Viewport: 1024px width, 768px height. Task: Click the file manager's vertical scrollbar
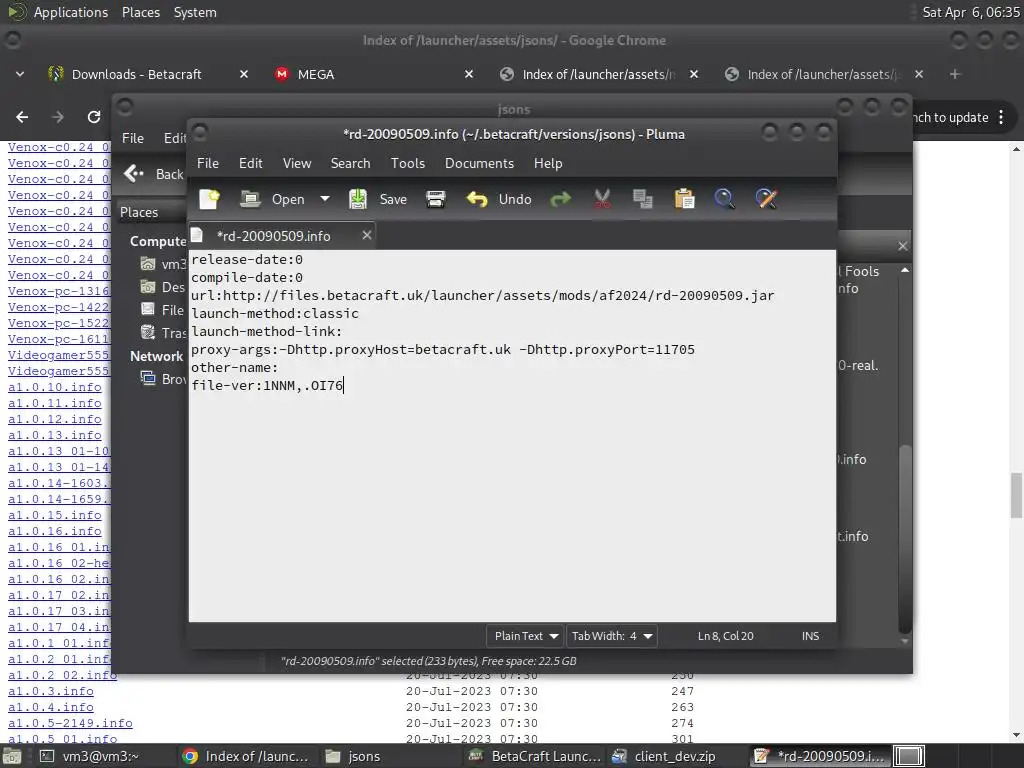tap(904, 539)
